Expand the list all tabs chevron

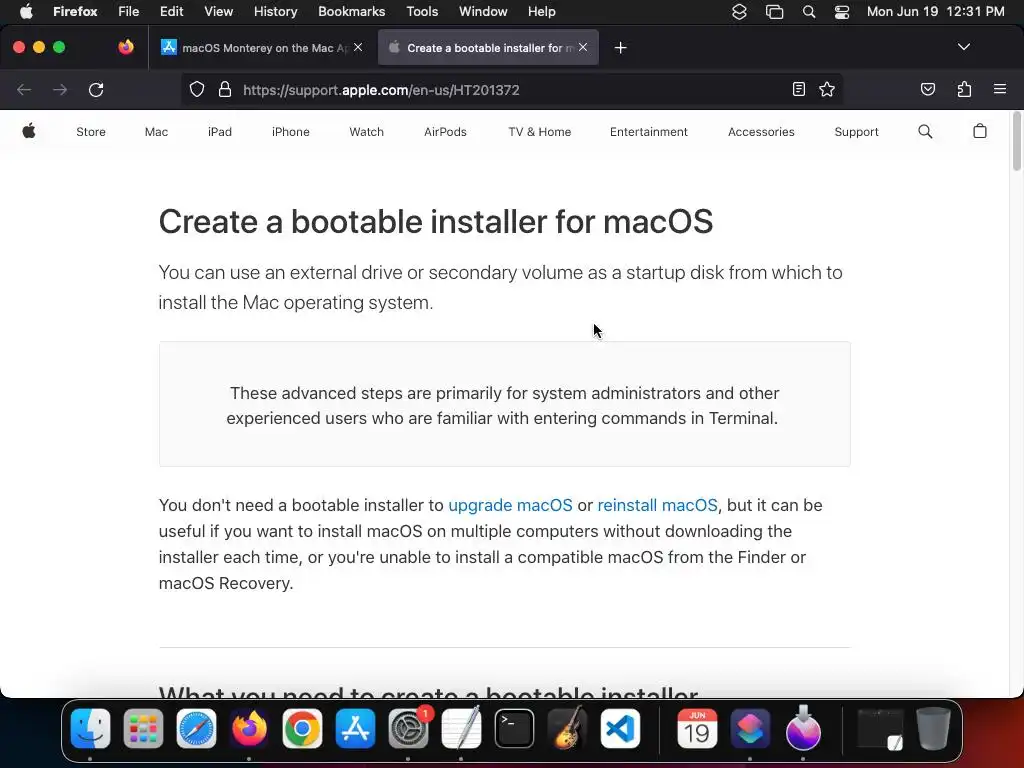[x=963, y=47]
